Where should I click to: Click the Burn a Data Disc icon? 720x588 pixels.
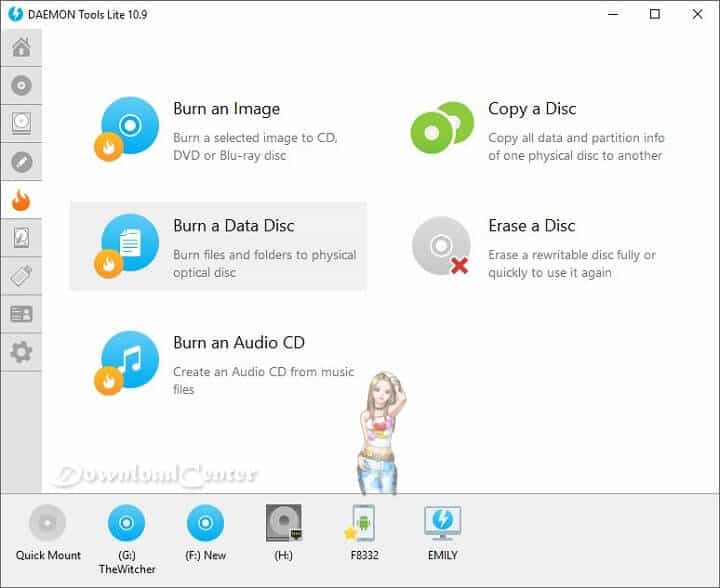127,246
